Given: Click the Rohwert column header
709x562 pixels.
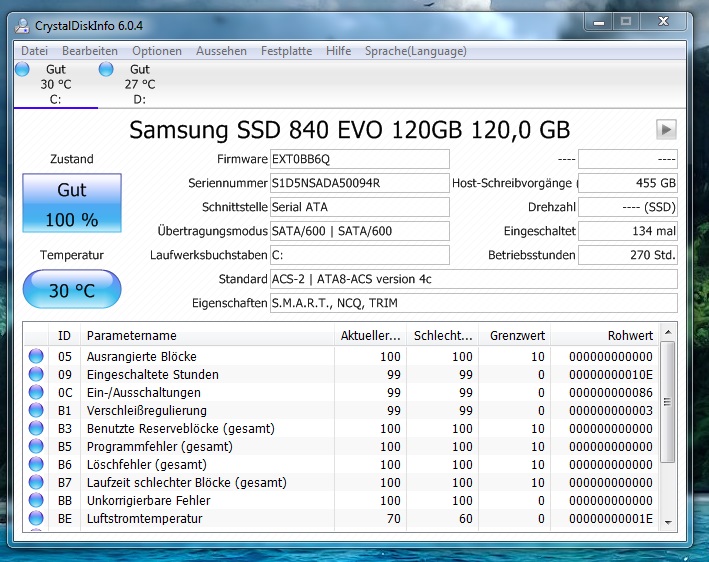Looking at the screenshot, I should tap(605, 335).
